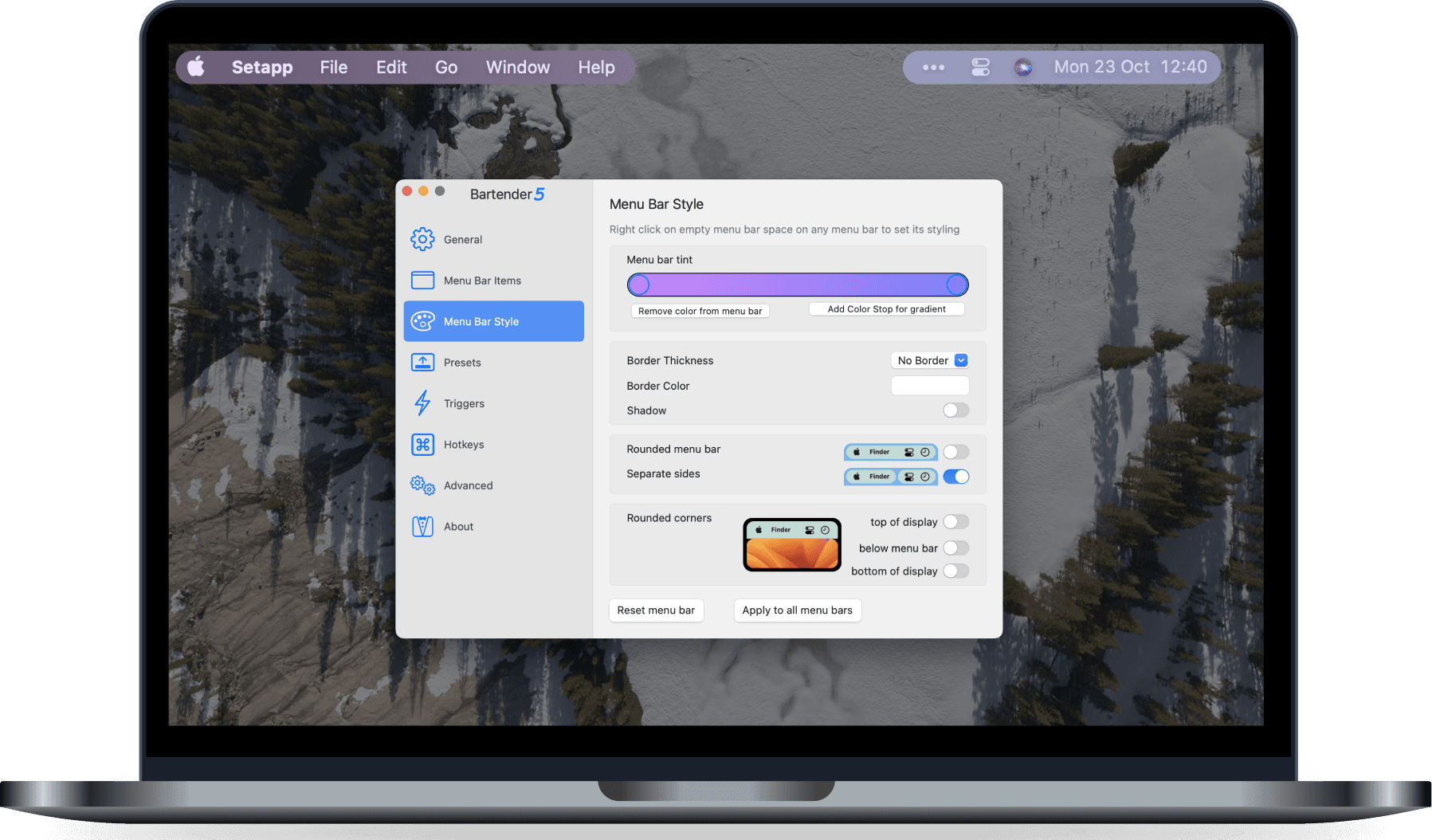The height and width of the screenshot is (840, 1432).
Task: Open Control Center icon in menu bar
Action: click(980, 68)
